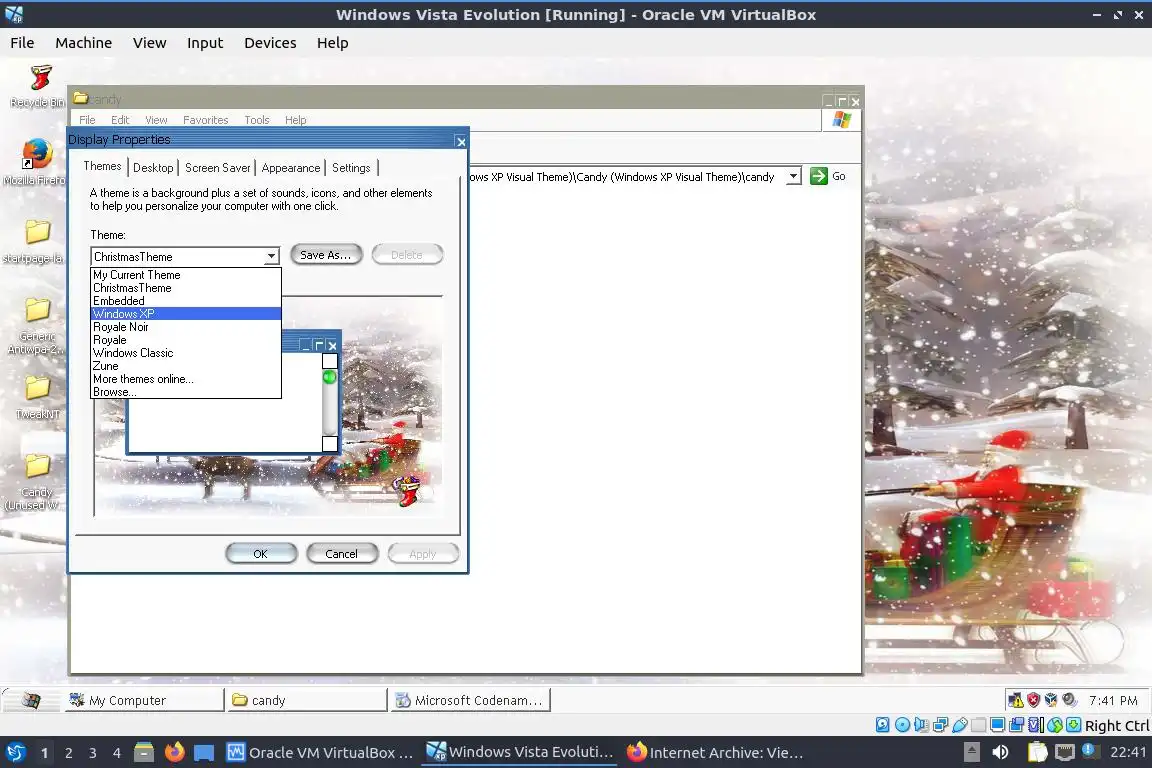Switch to the Appearance tab
This screenshot has height=768, width=1152.
pos(291,168)
